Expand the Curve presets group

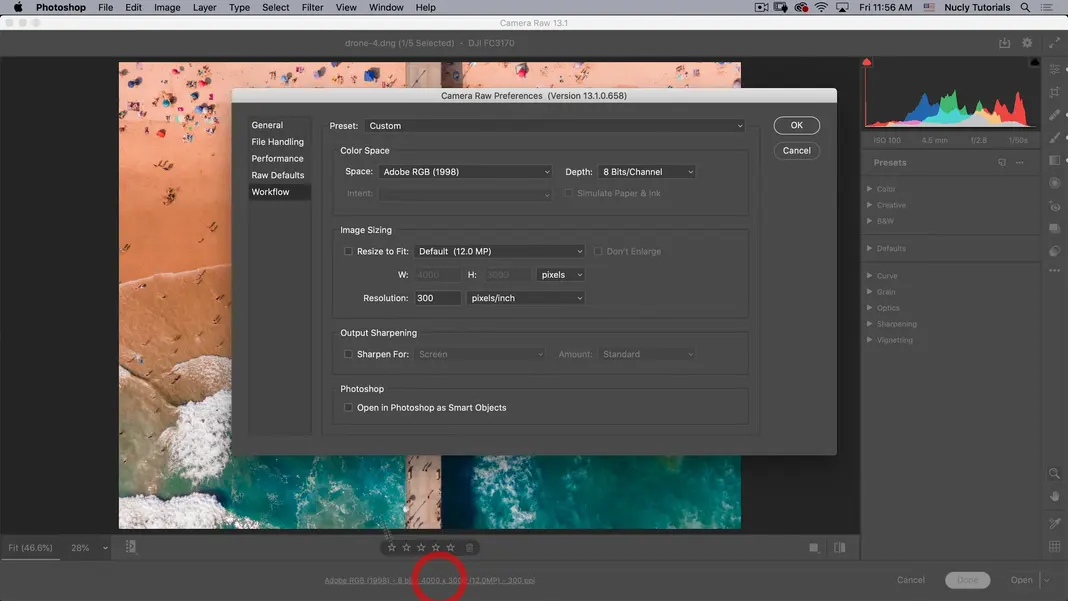[870, 276]
